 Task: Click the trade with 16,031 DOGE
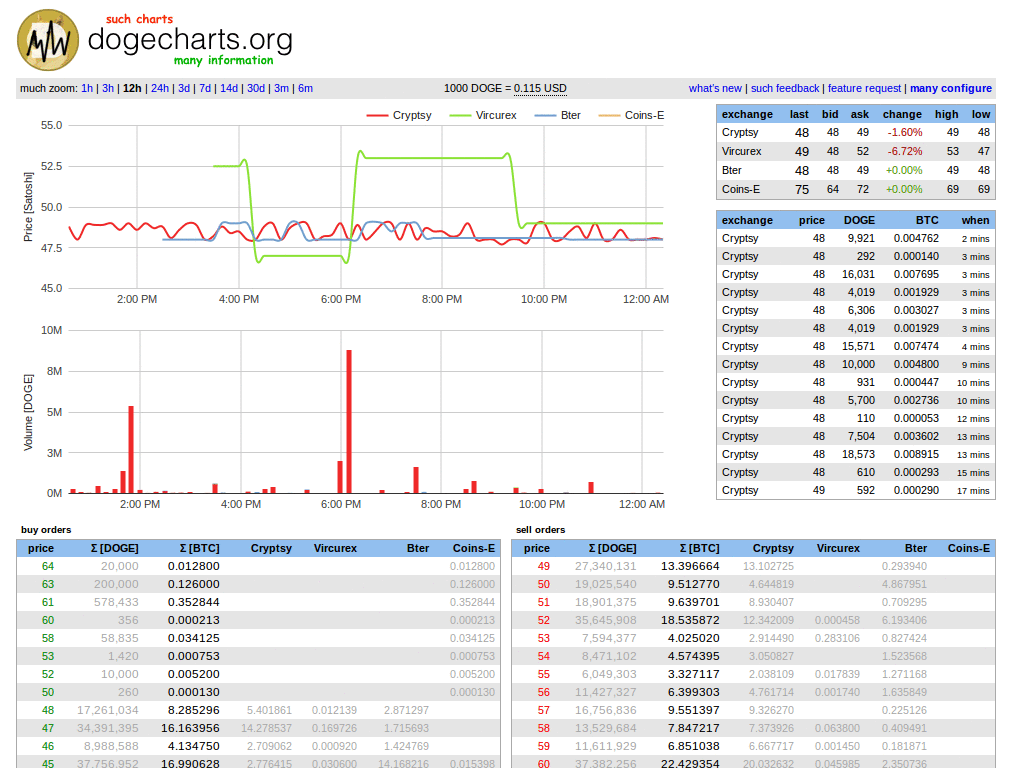(856, 275)
